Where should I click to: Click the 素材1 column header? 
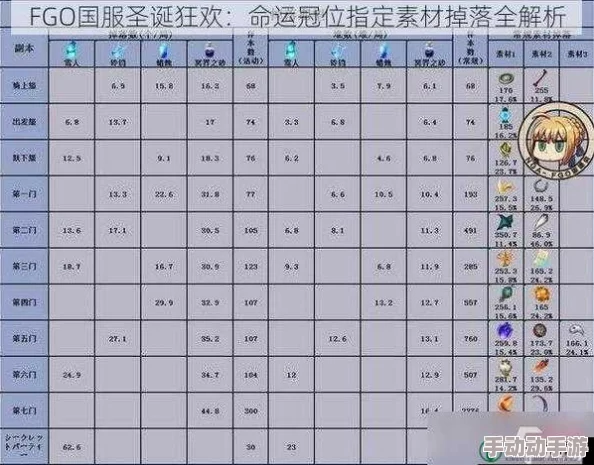[x=506, y=54]
